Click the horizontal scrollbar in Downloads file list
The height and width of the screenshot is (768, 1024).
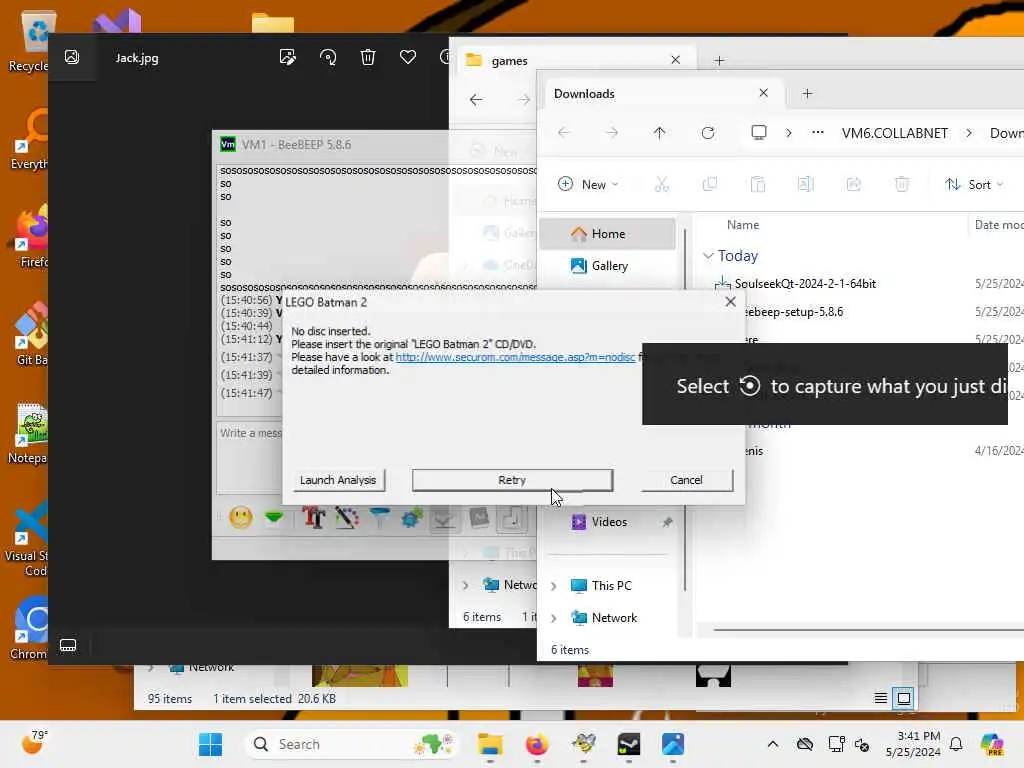[x=869, y=630]
